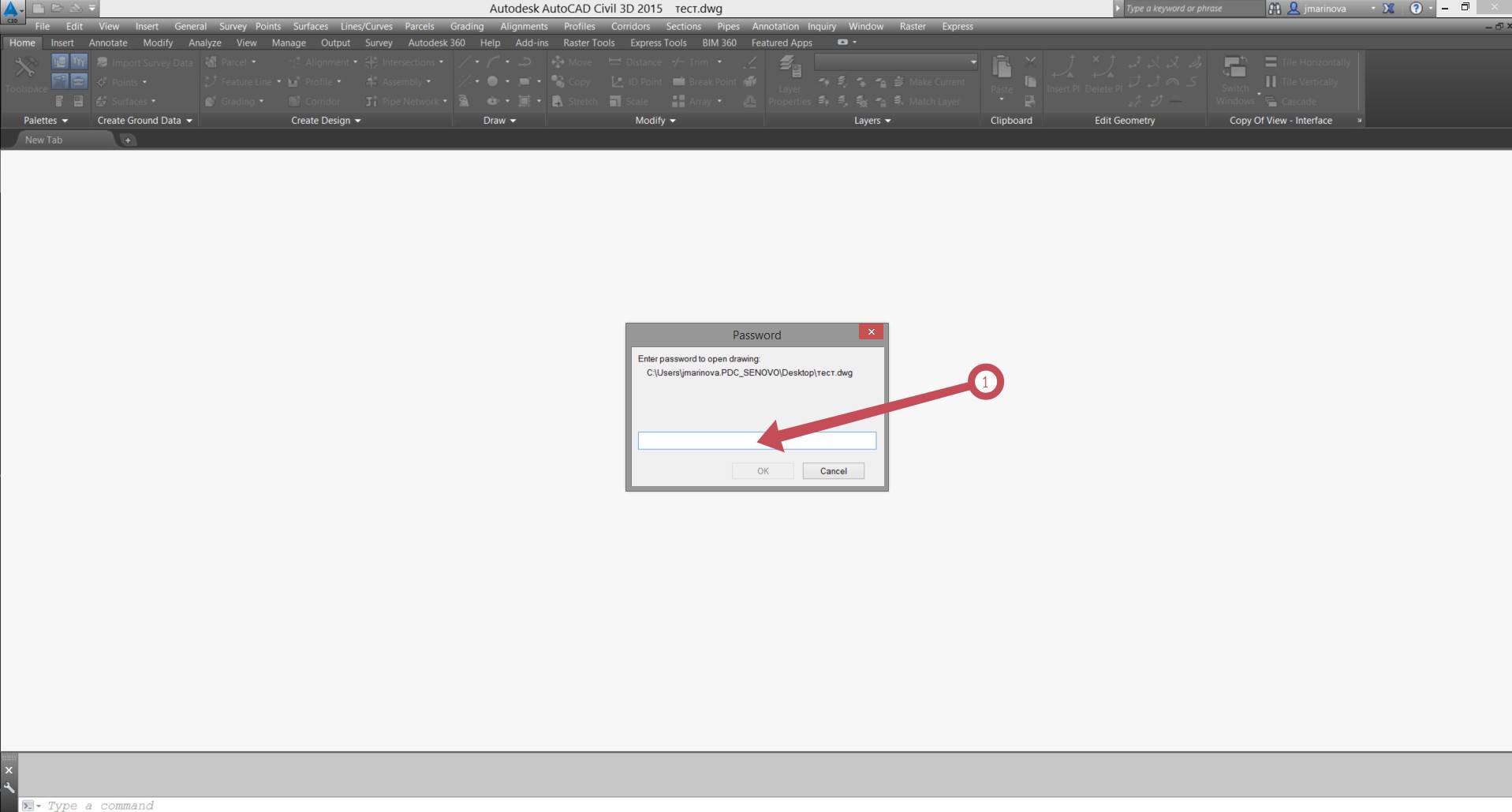The height and width of the screenshot is (812, 1512).
Task: Click the Make Current layer tool
Action: pos(929,81)
